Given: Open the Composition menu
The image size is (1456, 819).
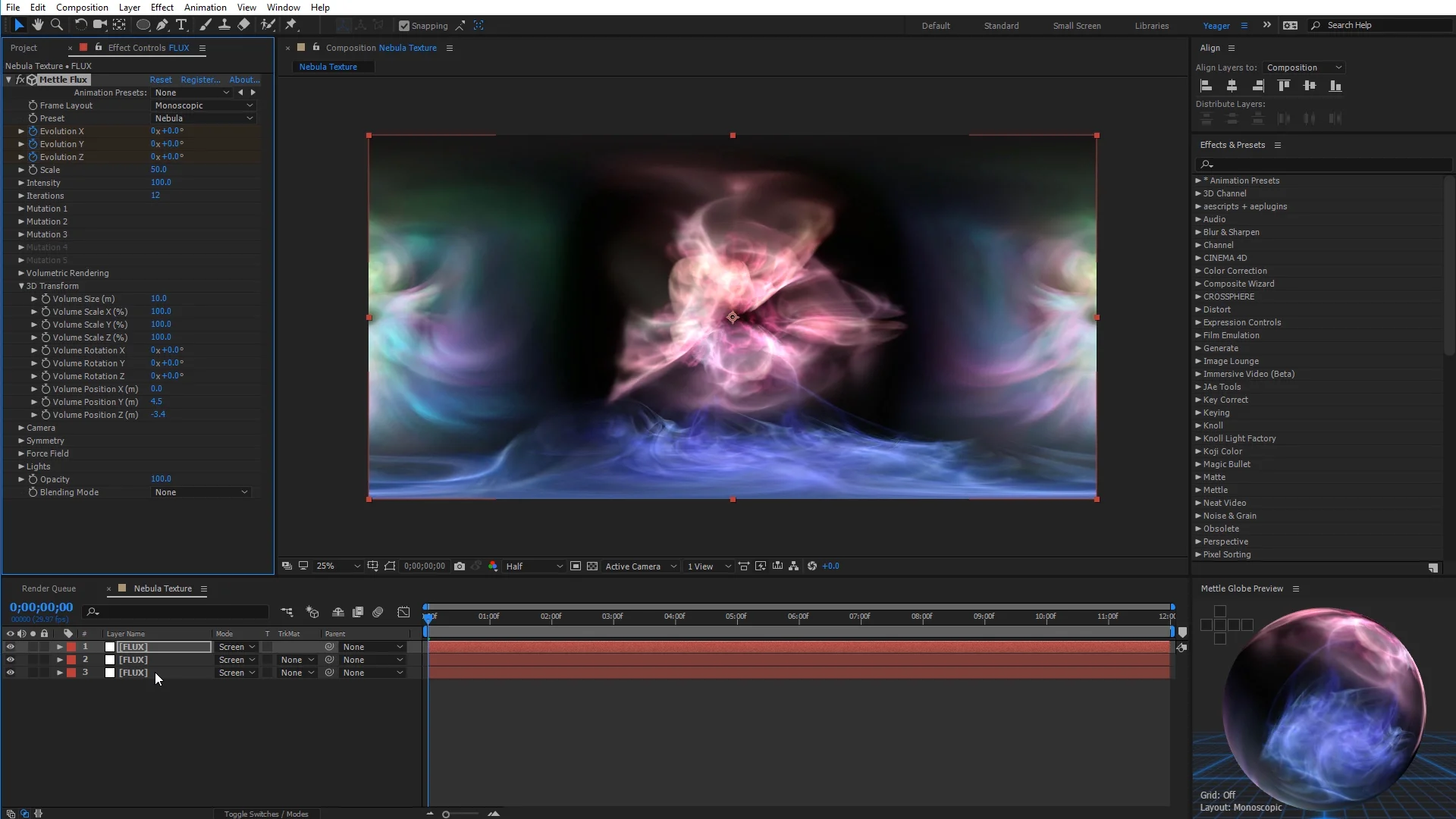Looking at the screenshot, I should coord(82,7).
